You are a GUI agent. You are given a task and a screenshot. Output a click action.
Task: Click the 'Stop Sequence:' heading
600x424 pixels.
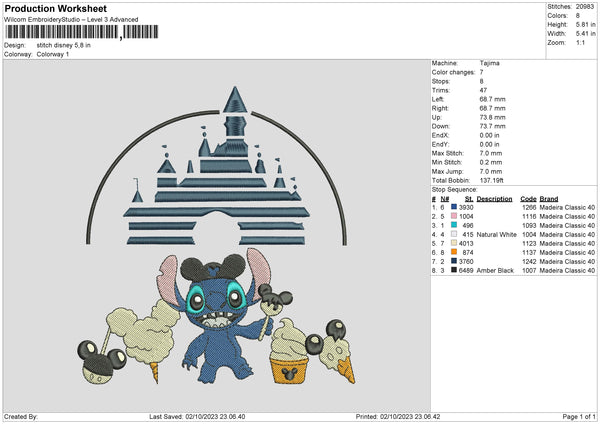click(455, 189)
